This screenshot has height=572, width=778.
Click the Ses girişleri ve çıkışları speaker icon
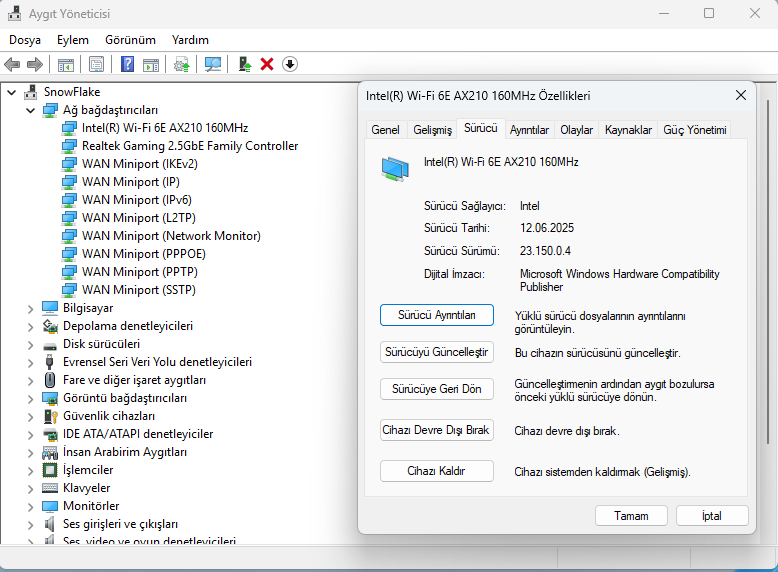pyautogui.click(x=49, y=524)
